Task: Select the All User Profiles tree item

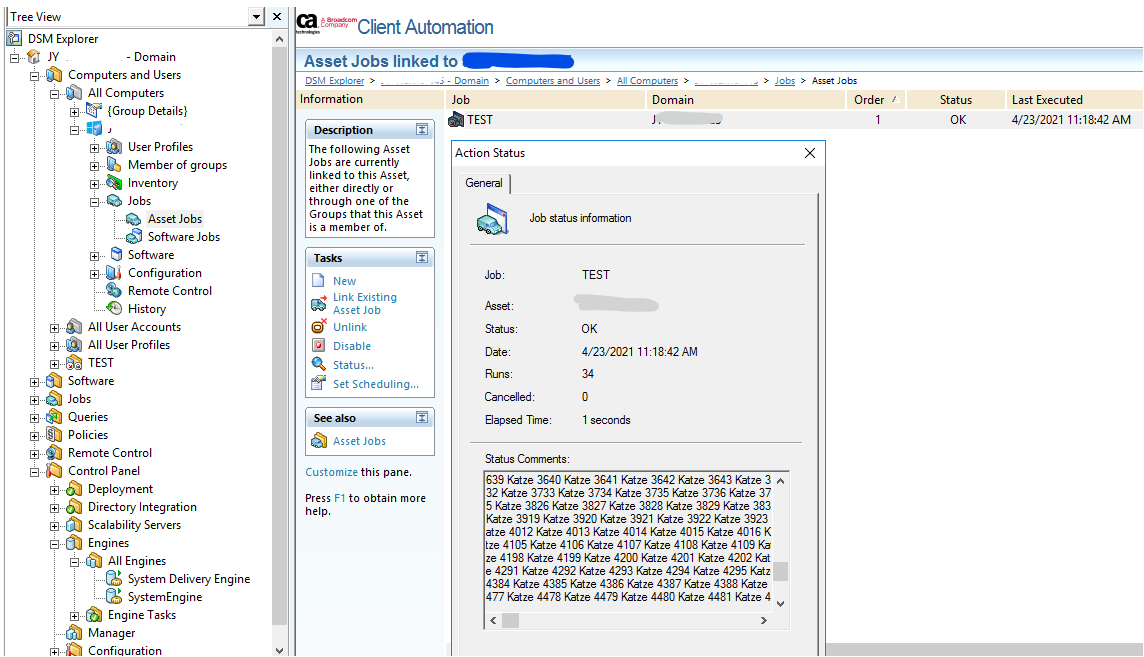Action: tap(129, 345)
